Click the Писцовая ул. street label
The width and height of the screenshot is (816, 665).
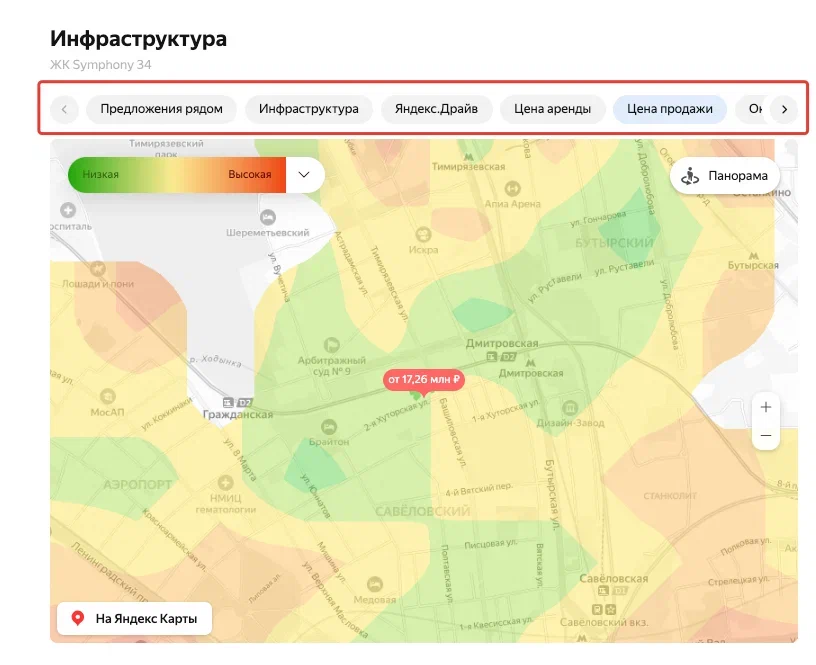491,544
